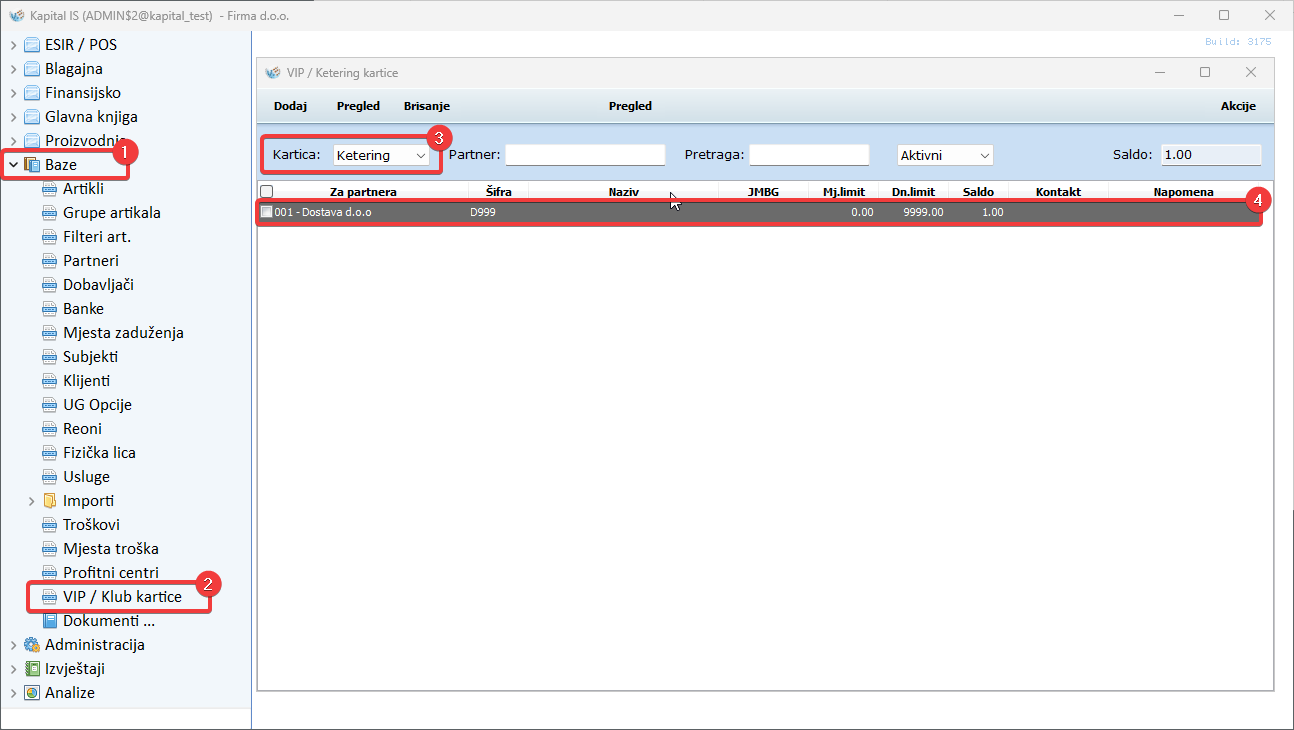1294x730 pixels.
Task: Open VIP / Klub kartice from the tree
Action: (122, 597)
